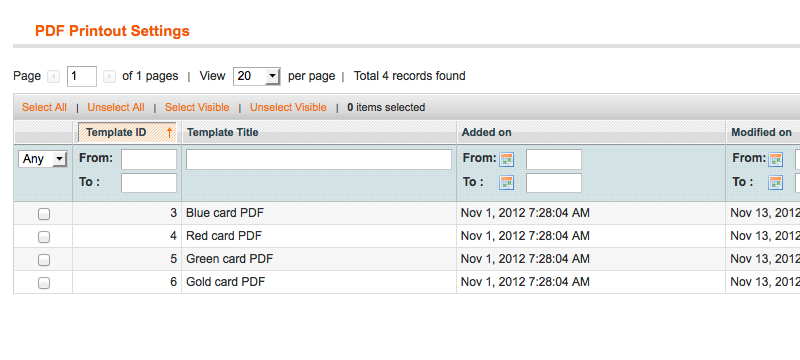The image size is (800, 360).
Task: Open the Added on To calendar icon
Action: pos(507,183)
